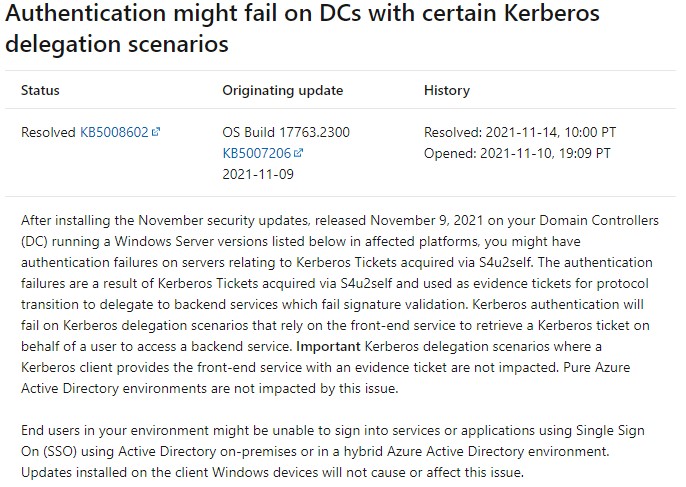
Task: Click the word Resolved in Status cell
Action: pyautogui.click(x=49, y=132)
